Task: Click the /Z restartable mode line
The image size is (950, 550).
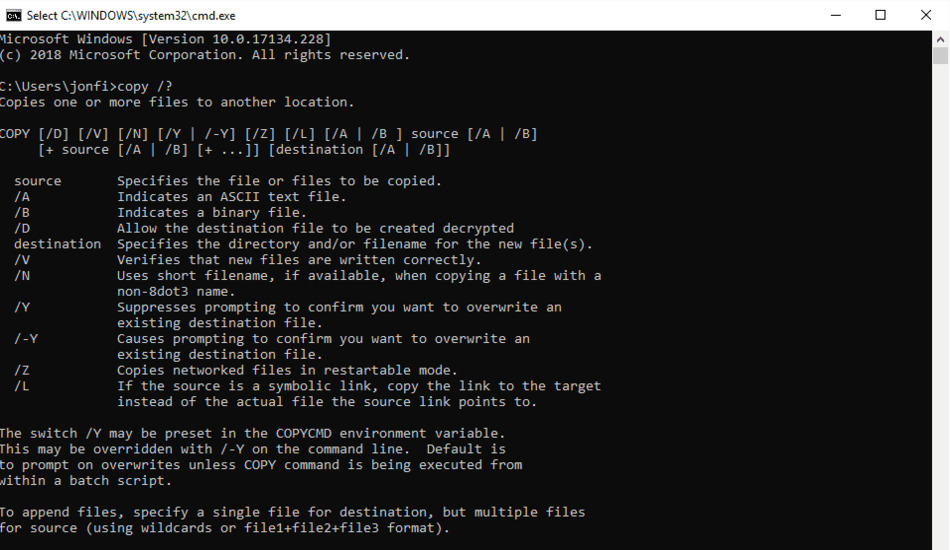Action: (236, 370)
